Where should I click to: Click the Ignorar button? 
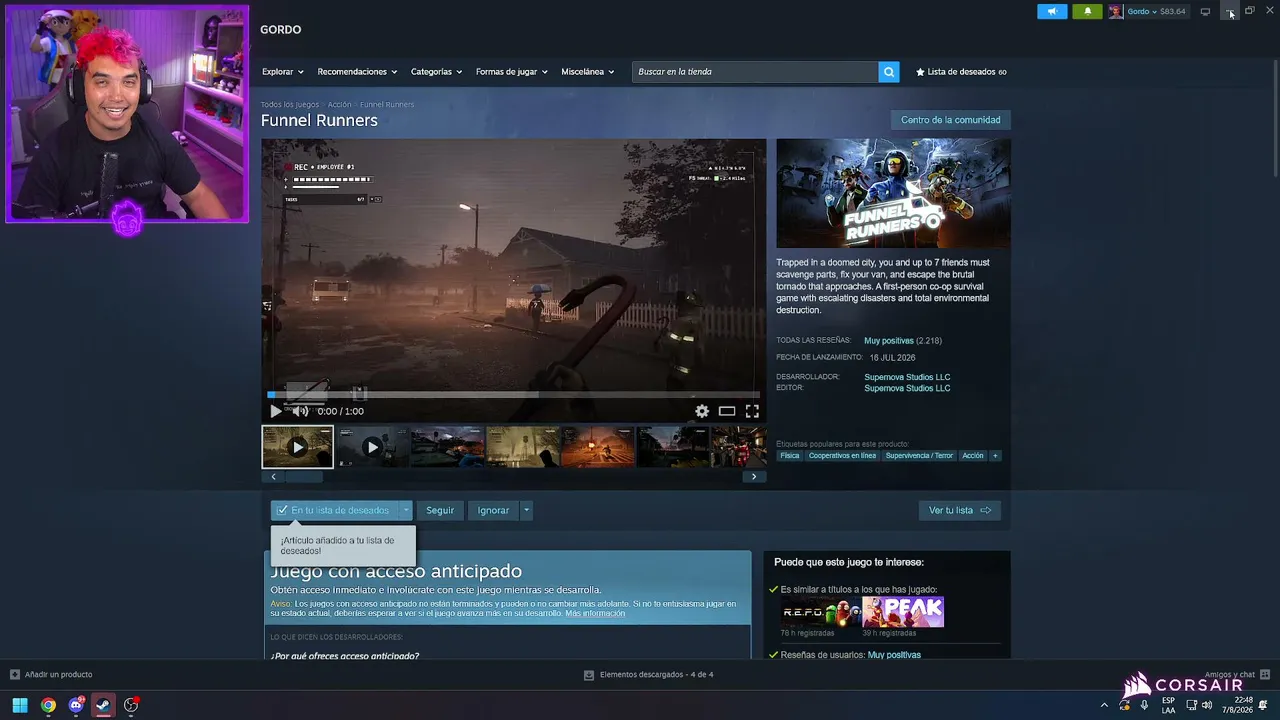[x=493, y=510]
